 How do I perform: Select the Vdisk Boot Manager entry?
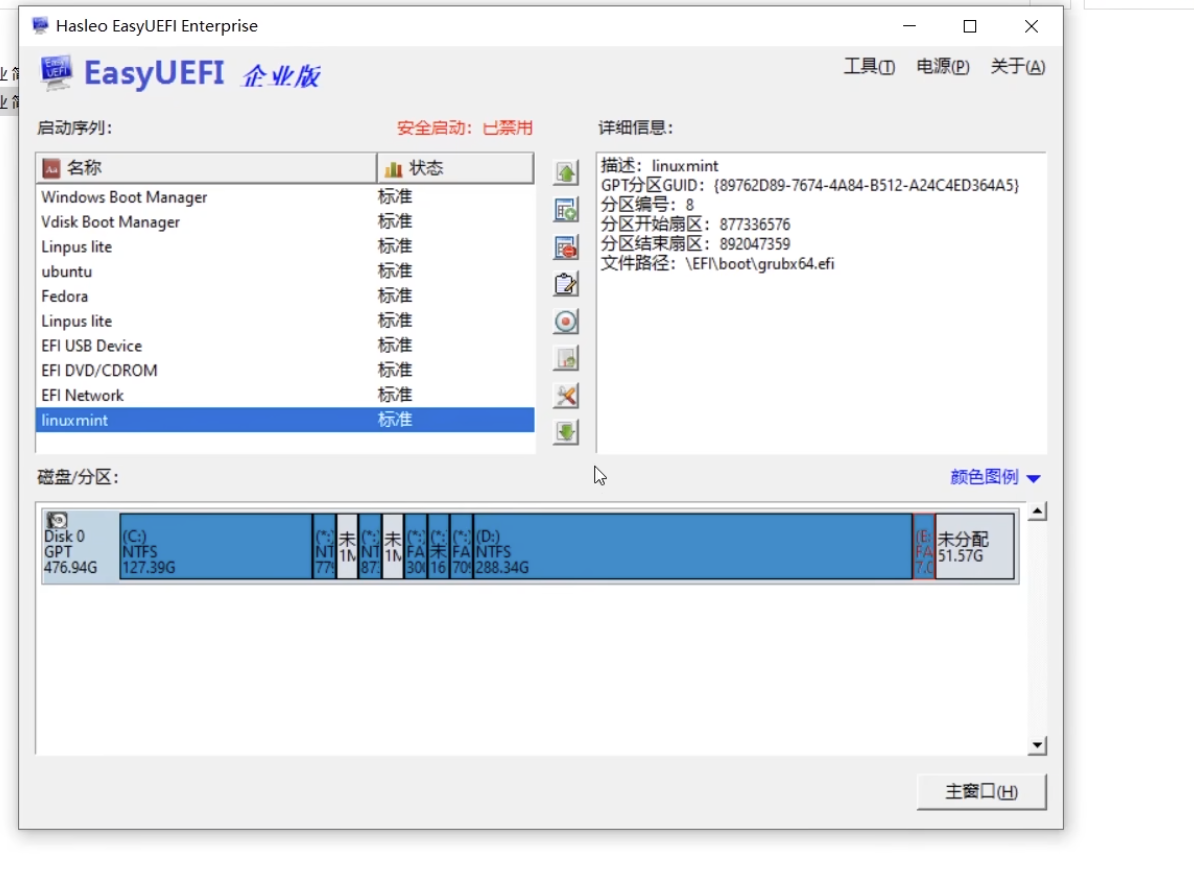tap(285, 222)
